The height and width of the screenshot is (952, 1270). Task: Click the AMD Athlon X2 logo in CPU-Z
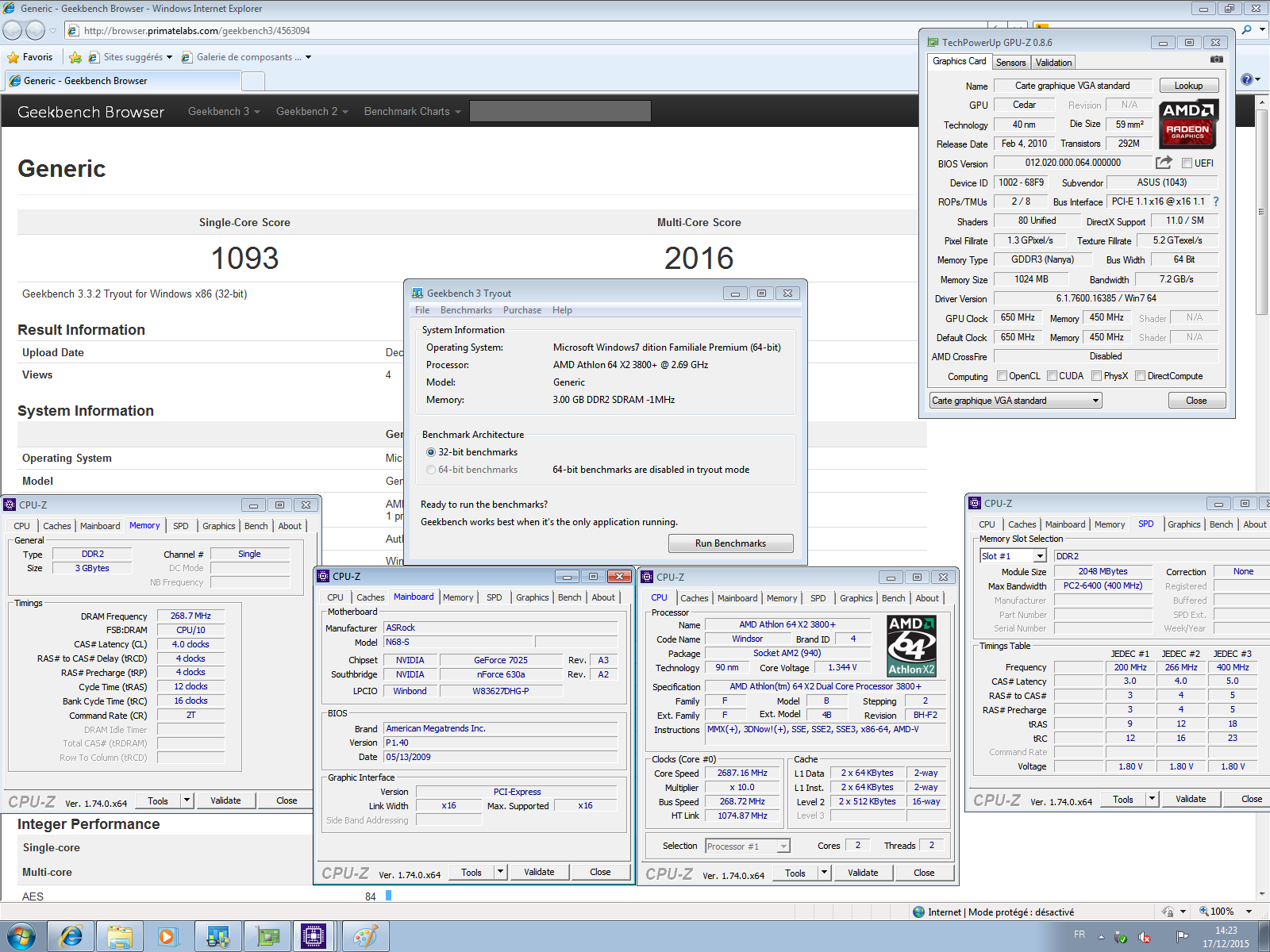tap(911, 646)
